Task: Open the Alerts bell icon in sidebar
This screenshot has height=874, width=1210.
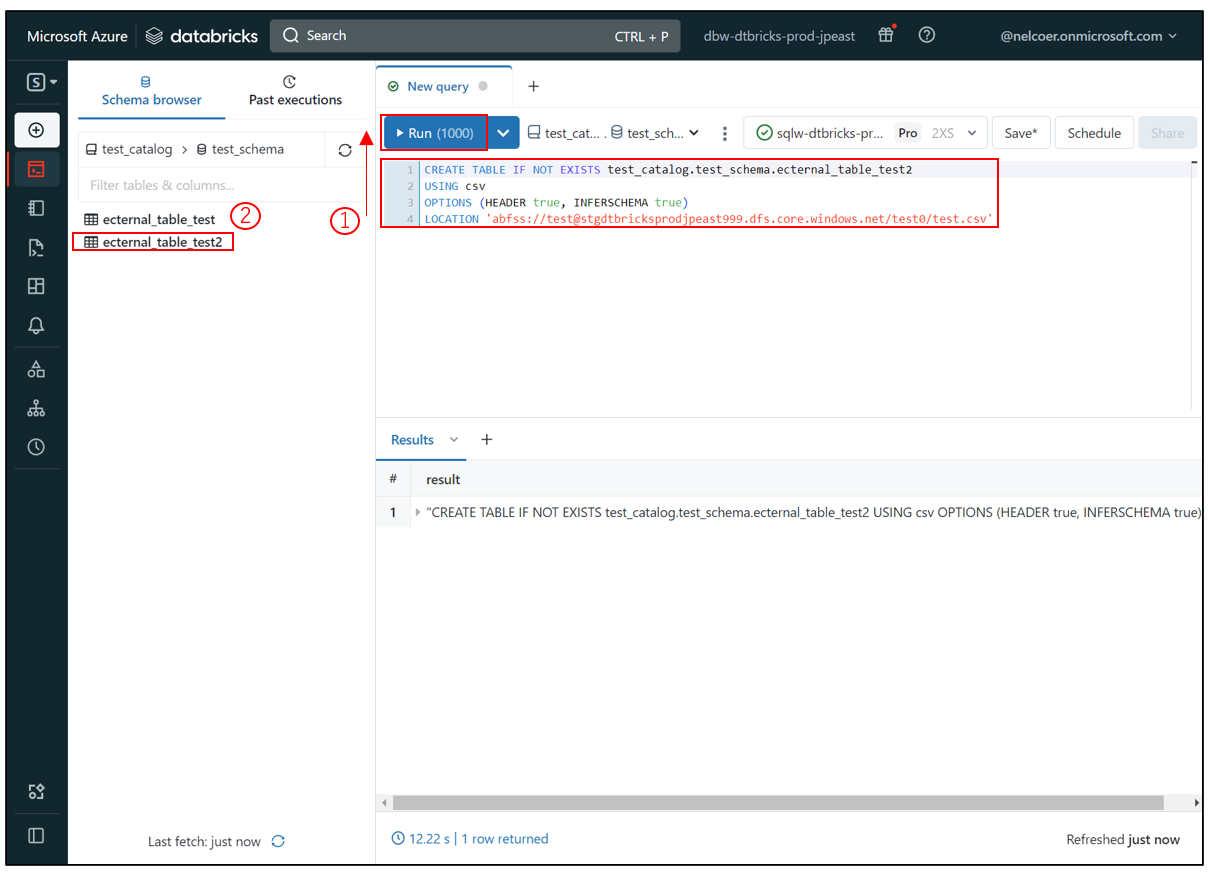Action: tap(36, 325)
